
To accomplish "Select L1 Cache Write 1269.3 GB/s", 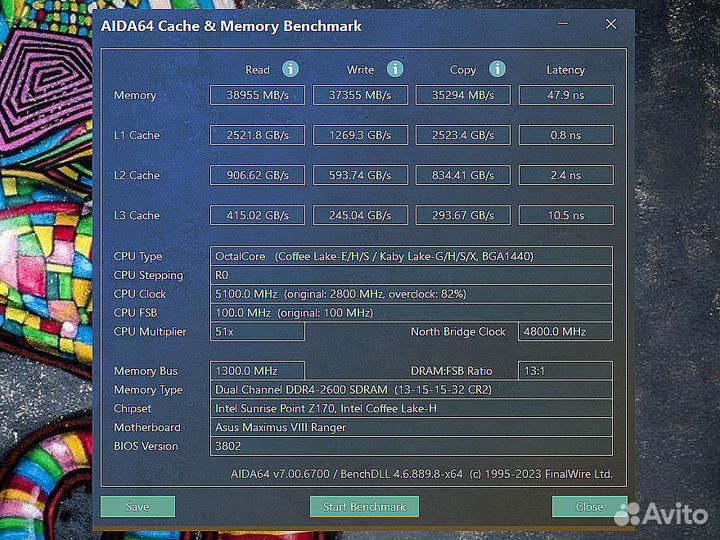I will pos(360,135).
